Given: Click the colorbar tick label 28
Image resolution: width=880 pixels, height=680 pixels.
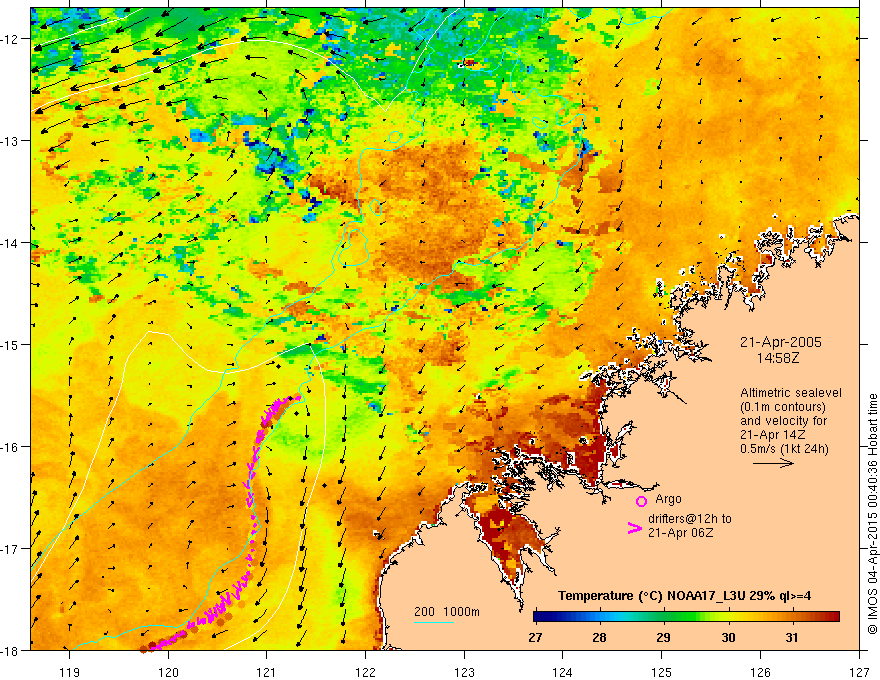Looking at the screenshot, I should coord(599,637).
